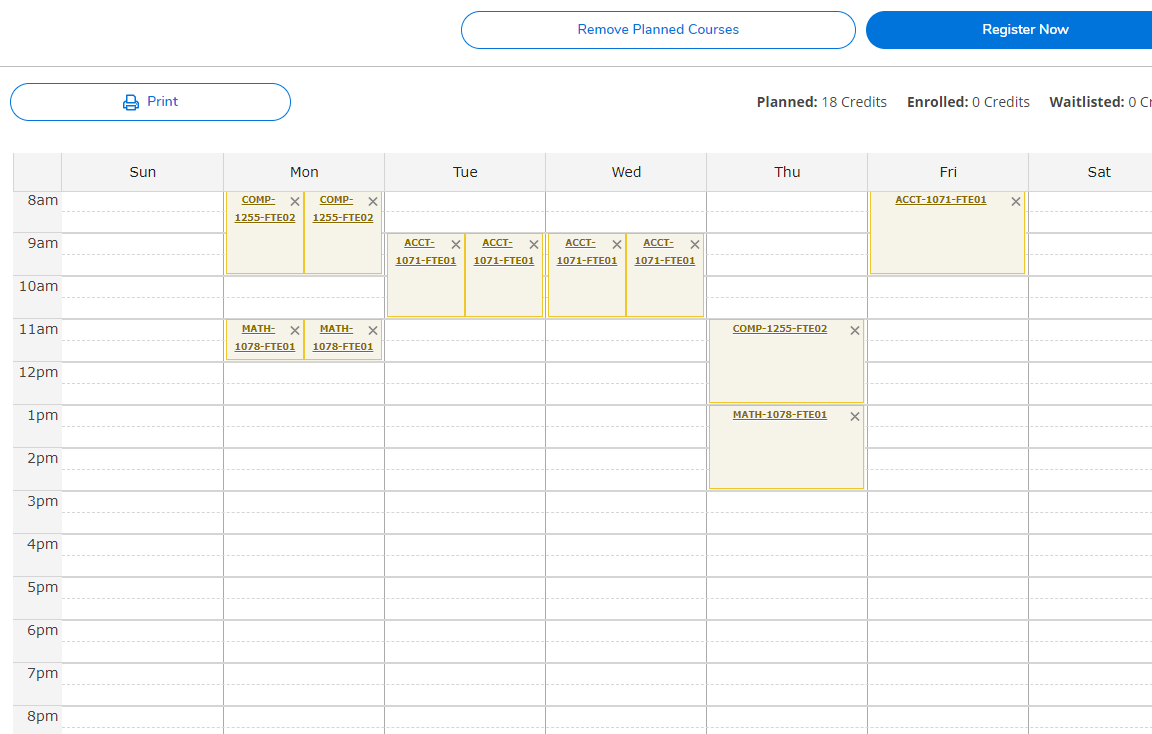The height and width of the screenshot is (734, 1152).
Task: Open the Friday ACCT-1071-FTE01 course link
Action: [941, 199]
